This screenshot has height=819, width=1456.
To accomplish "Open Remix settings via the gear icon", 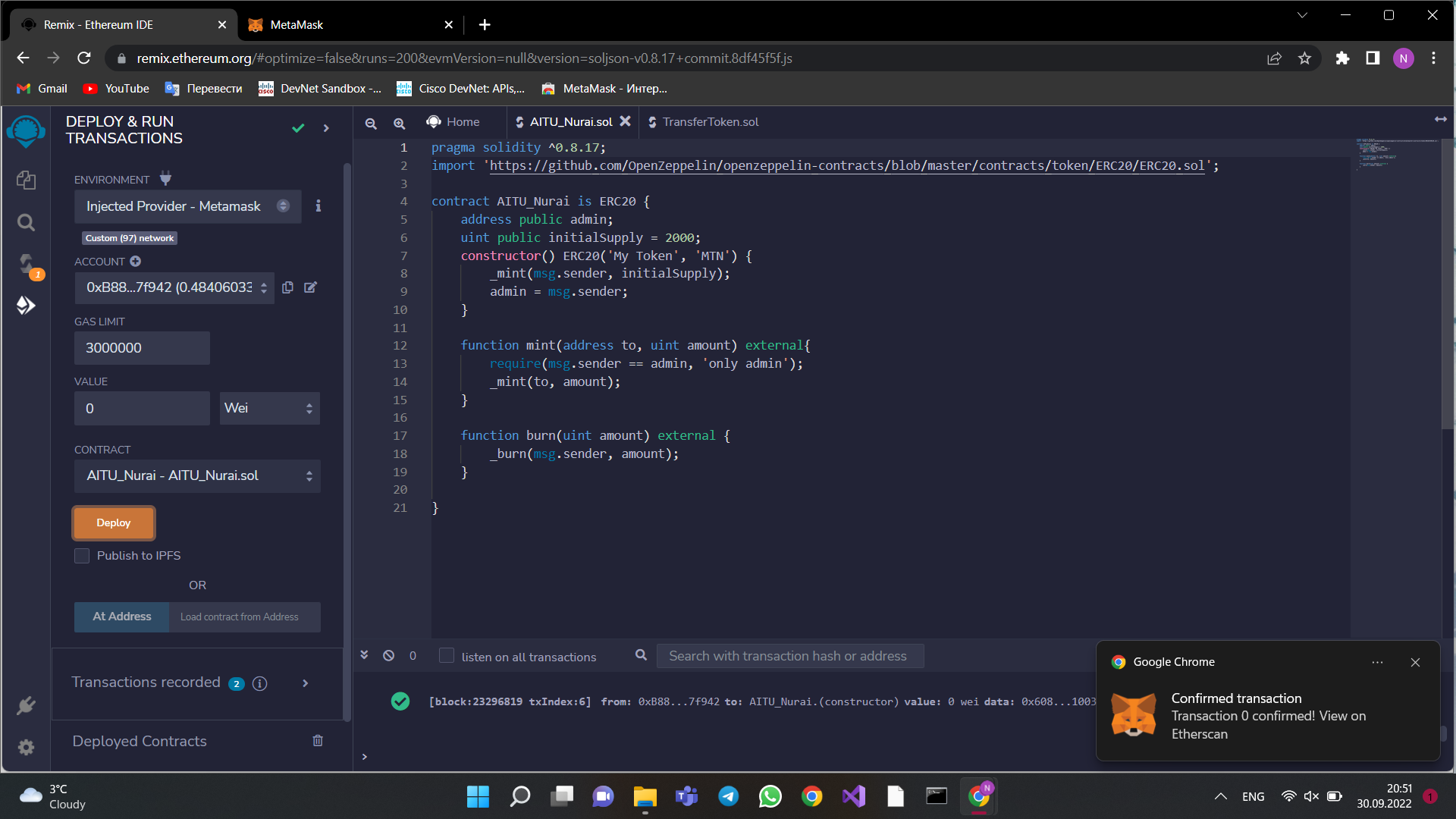I will pos(27,748).
